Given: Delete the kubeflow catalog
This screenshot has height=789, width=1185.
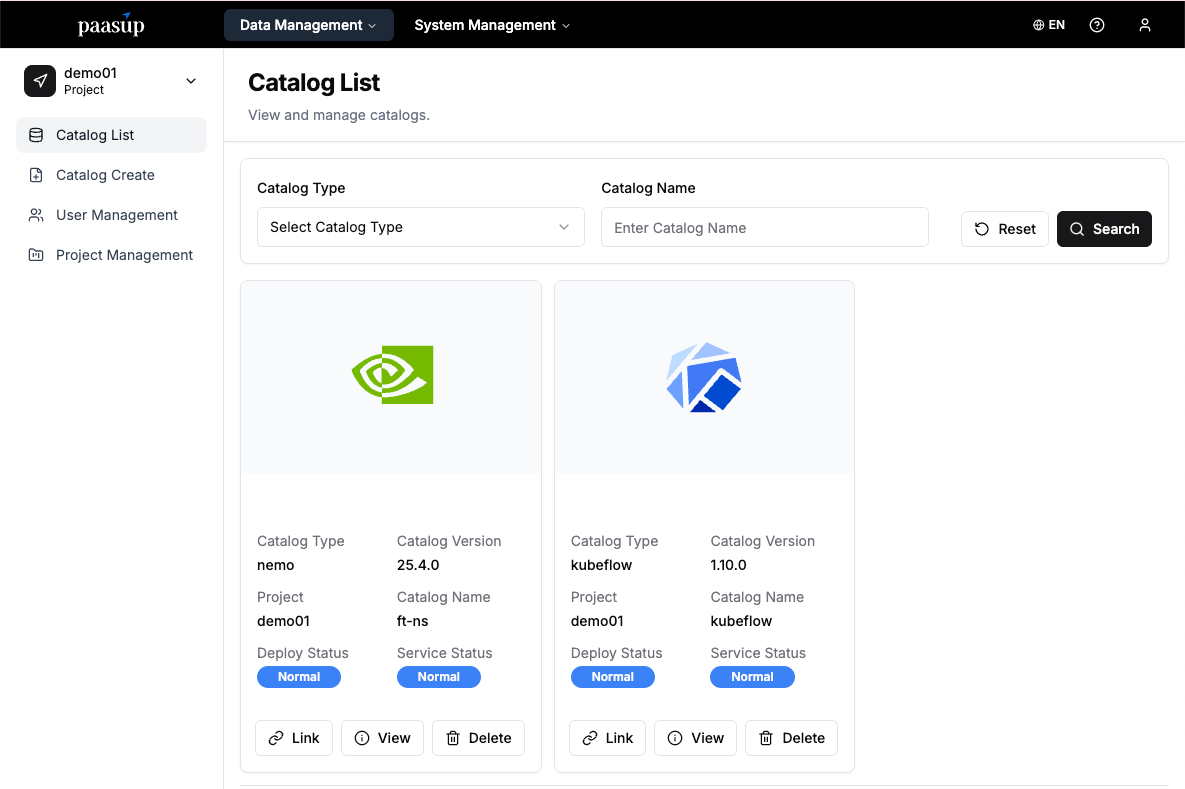Looking at the screenshot, I should click(791, 738).
